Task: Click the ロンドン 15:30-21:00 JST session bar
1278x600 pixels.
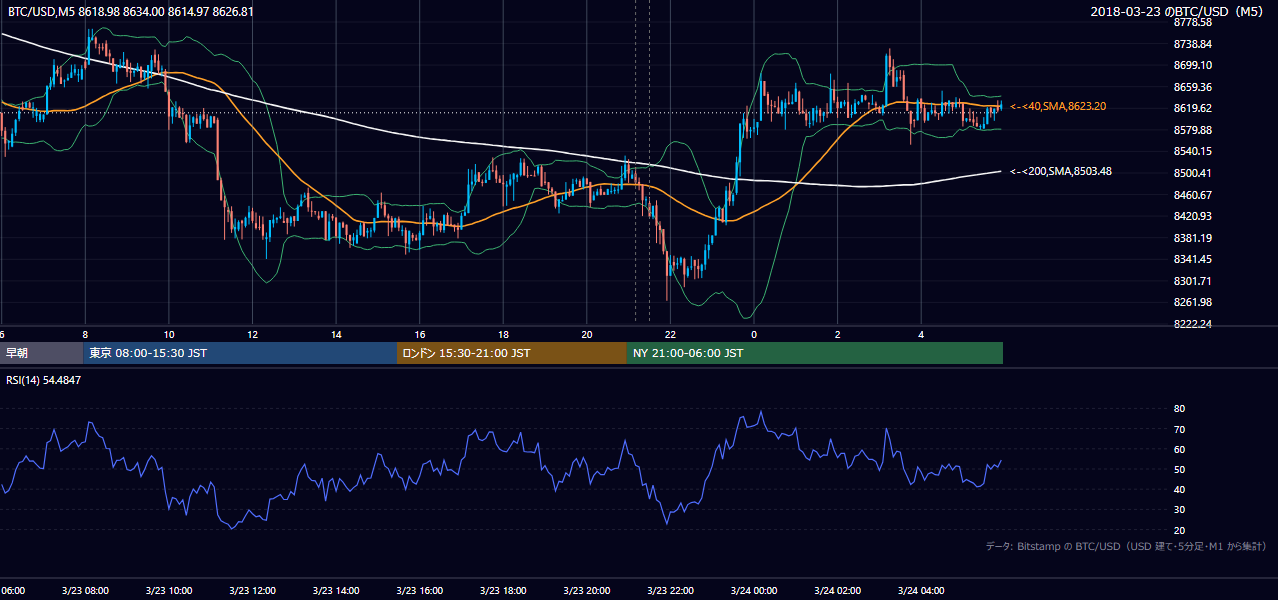Action: 511,353
